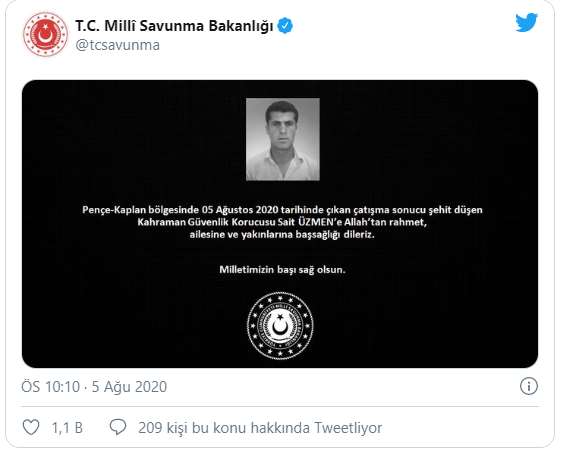Open T.C. Millî Savunma Bakanlığı profile name
The height and width of the screenshot is (452, 569).
(x=174, y=26)
